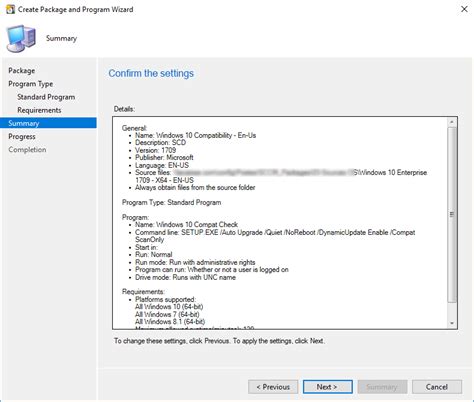
Task: Select the Standard Program step
Action: pos(46,97)
